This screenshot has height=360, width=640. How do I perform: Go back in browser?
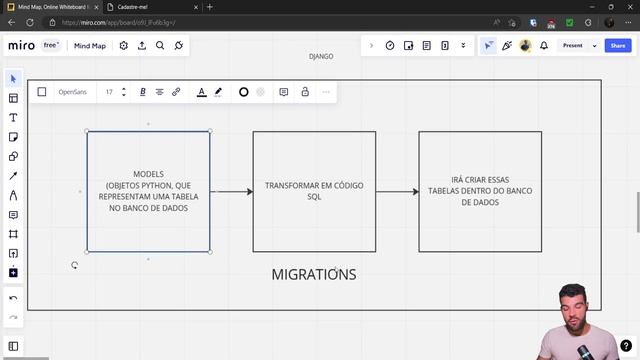click(11, 22)
